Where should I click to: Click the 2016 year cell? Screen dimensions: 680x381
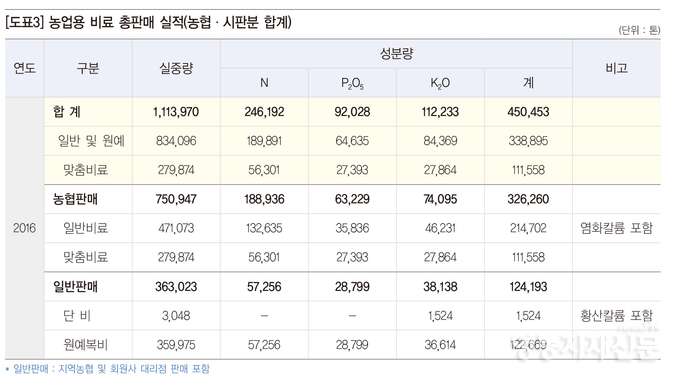tap(24, 228)
